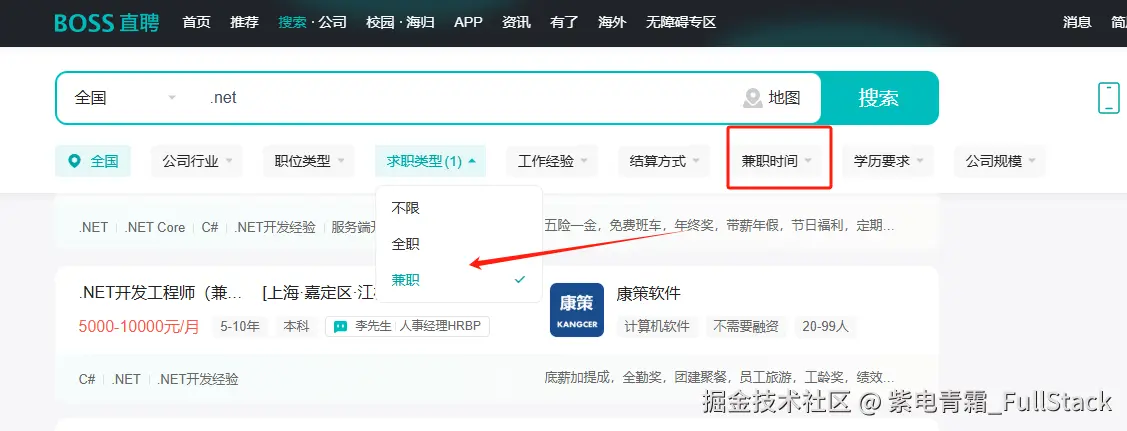This screenshot has width=1127, height=431.
Task: Click the 计算机软件 industry tag
Action: [657, 326]
